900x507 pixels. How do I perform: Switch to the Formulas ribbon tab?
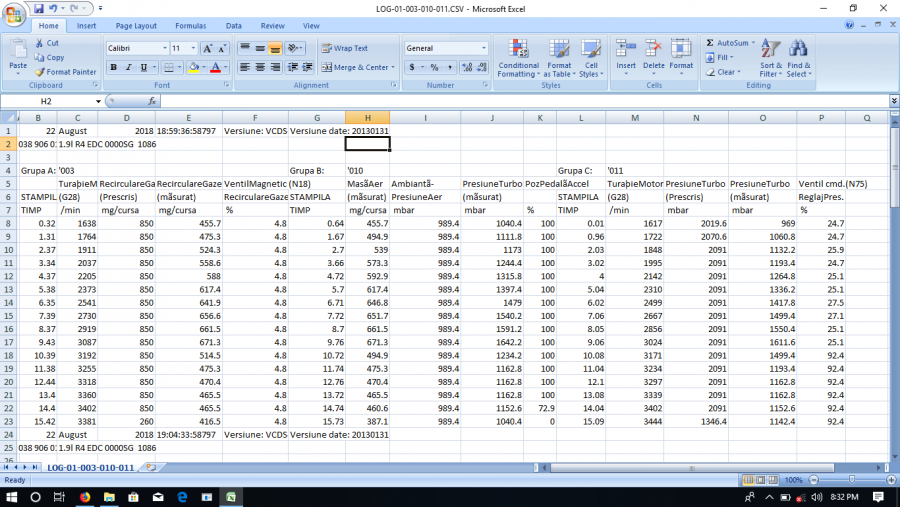[190, 25]
